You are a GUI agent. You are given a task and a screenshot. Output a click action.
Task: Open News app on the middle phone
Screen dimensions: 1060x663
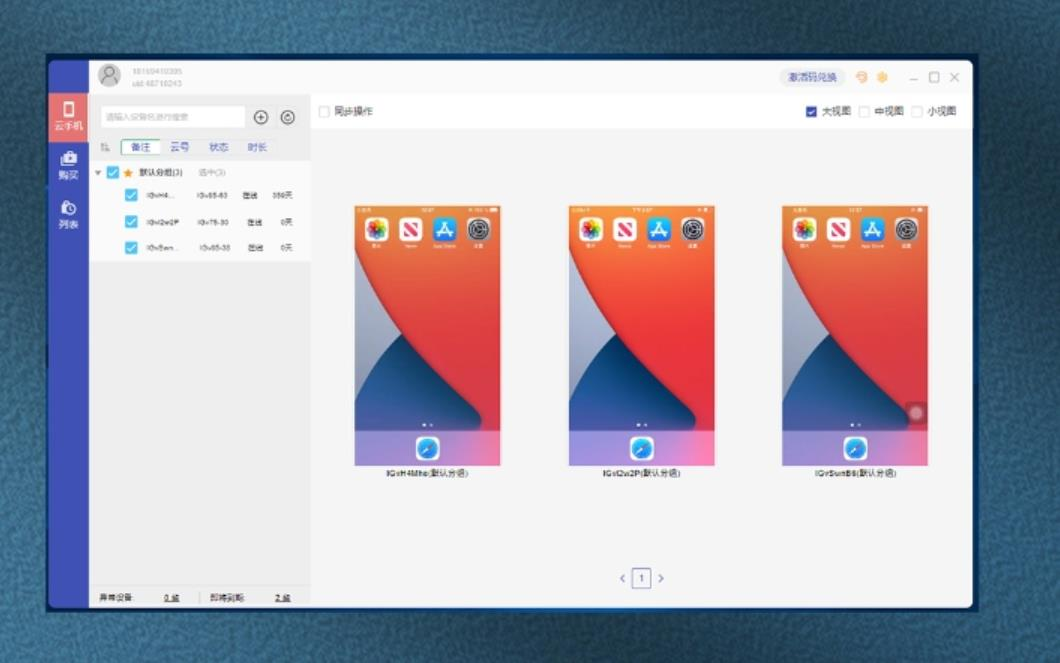tap(625, 230)
